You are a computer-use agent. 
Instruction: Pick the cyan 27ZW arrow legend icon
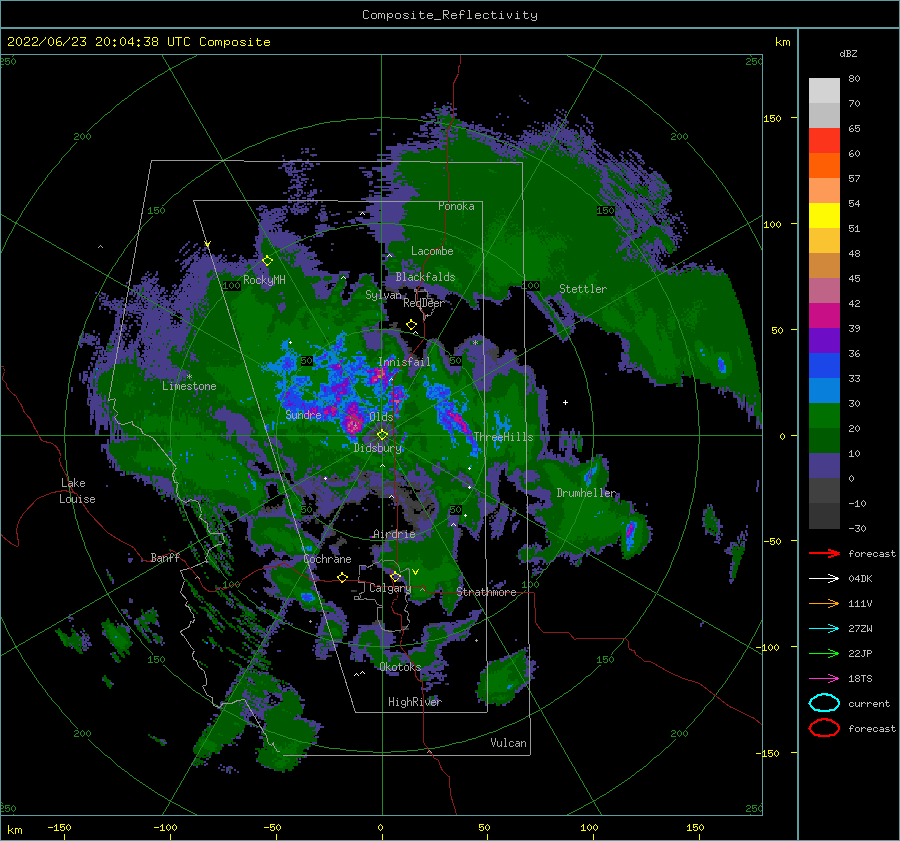click(824, 629)
